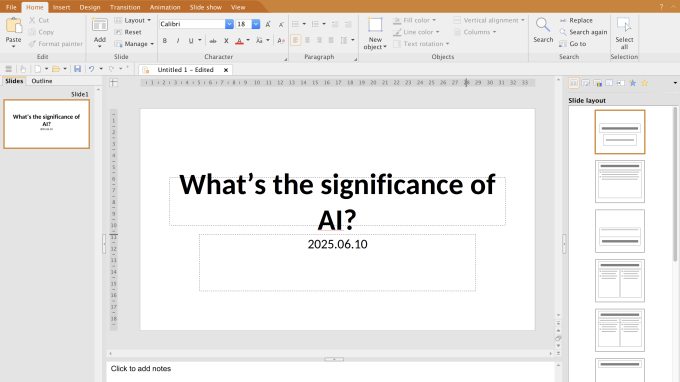Open the sidebar options dropdown arrow
This screenshot has height=382, width=680.
pyautogui.click(x=675, y=83)
